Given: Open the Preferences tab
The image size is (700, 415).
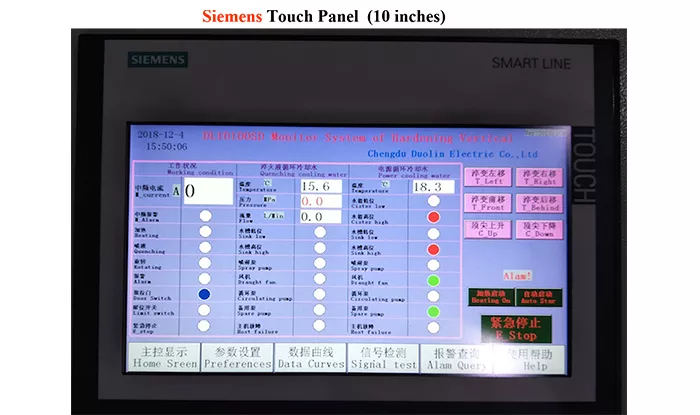Looking at the screenshot, I should tap(237, 358).
